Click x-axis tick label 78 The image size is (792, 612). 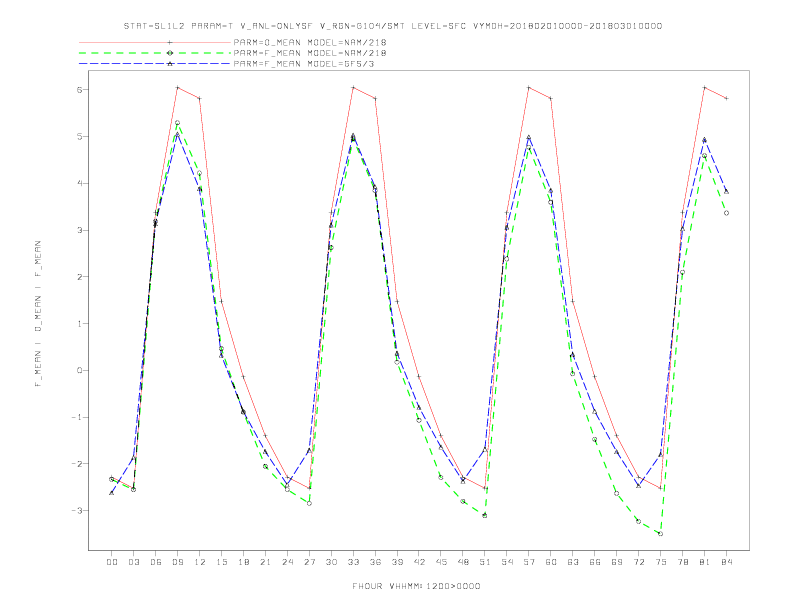tap(683, 562)
